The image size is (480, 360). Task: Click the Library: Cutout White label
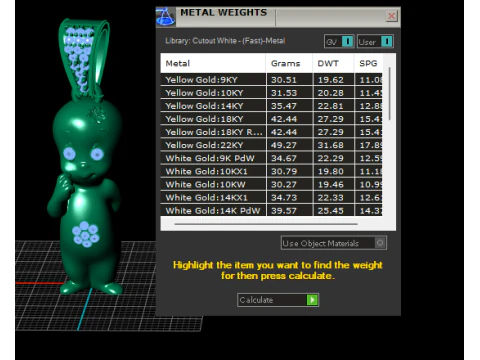[225, 41]
